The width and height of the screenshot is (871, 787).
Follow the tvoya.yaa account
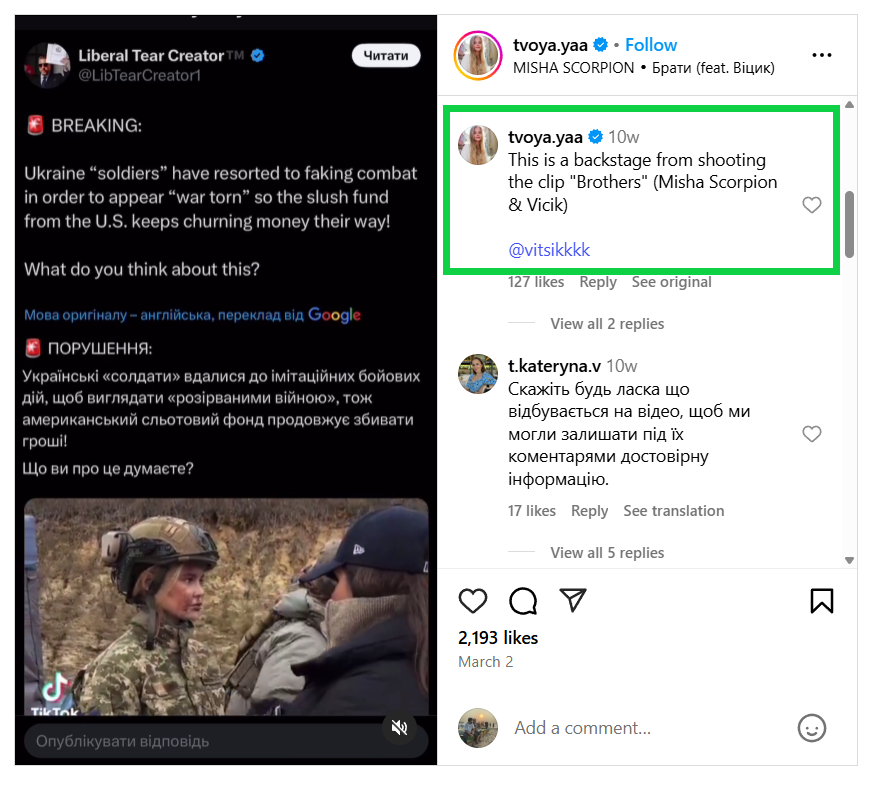pyautogui.click(x=651, y=45)
